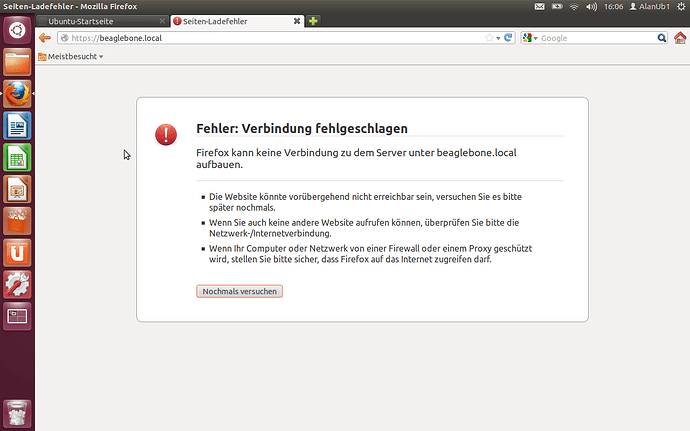Click the bullet text mentioning Firewall oder Proxy
690x431 pixels.
[x=371, y=254]
